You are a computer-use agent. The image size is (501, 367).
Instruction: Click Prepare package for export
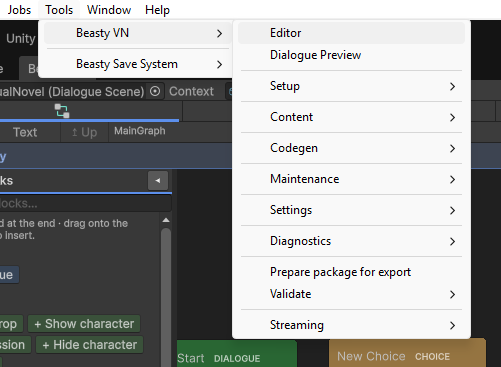point(351,272)
